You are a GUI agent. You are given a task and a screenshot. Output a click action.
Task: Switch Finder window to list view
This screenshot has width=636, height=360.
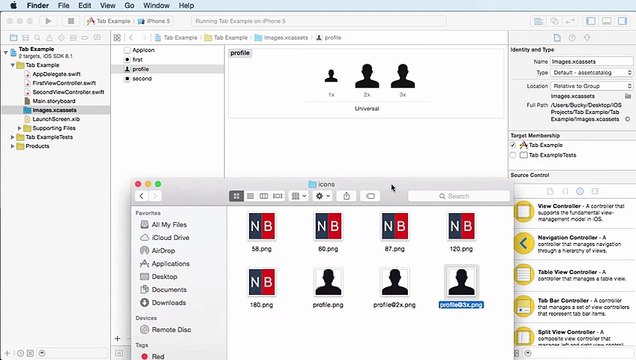point(250,196)
